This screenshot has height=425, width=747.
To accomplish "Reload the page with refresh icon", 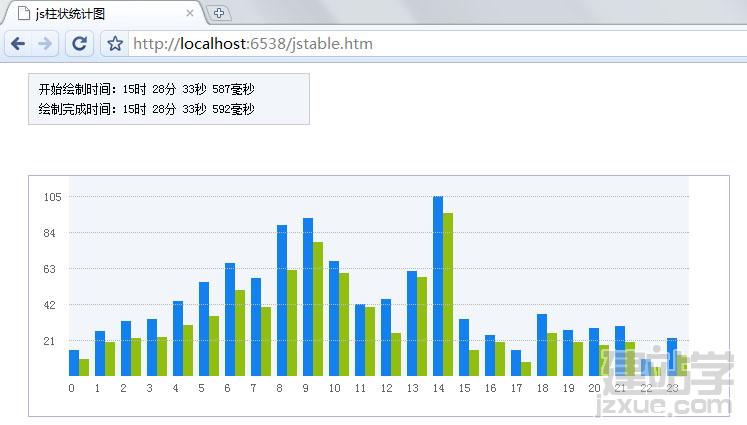I will (79, 44).
